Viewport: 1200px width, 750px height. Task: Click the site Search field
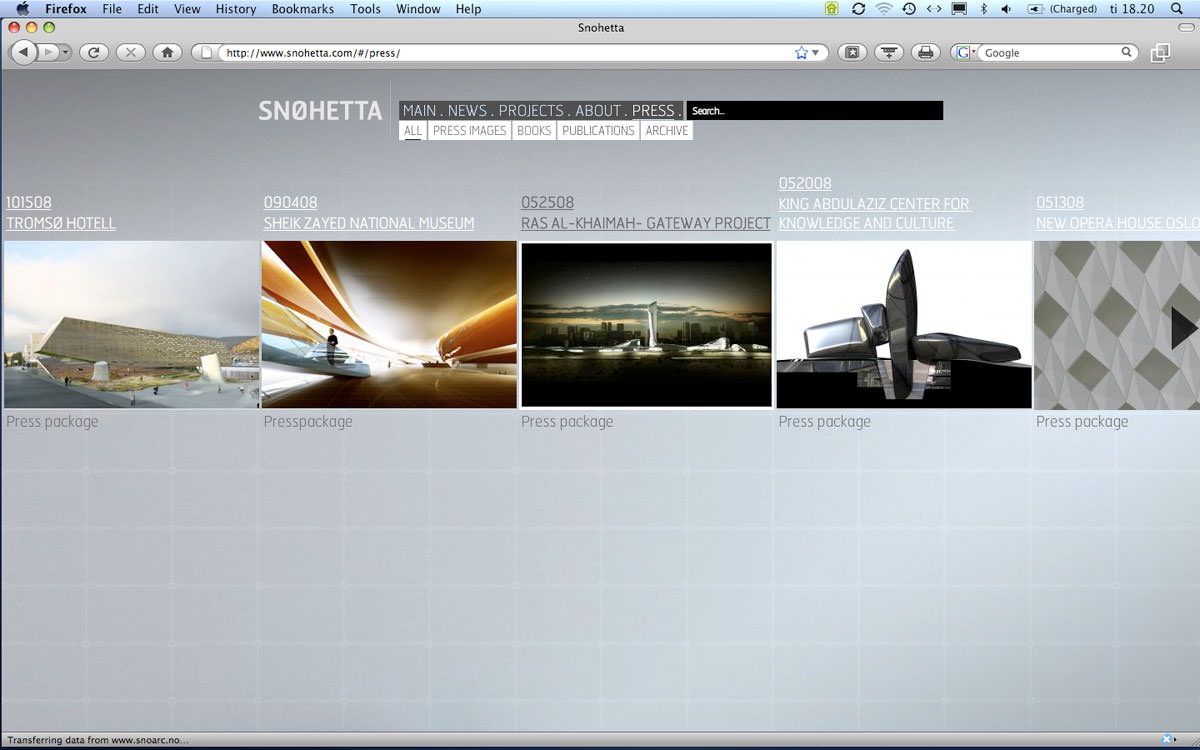click(815, 111)
